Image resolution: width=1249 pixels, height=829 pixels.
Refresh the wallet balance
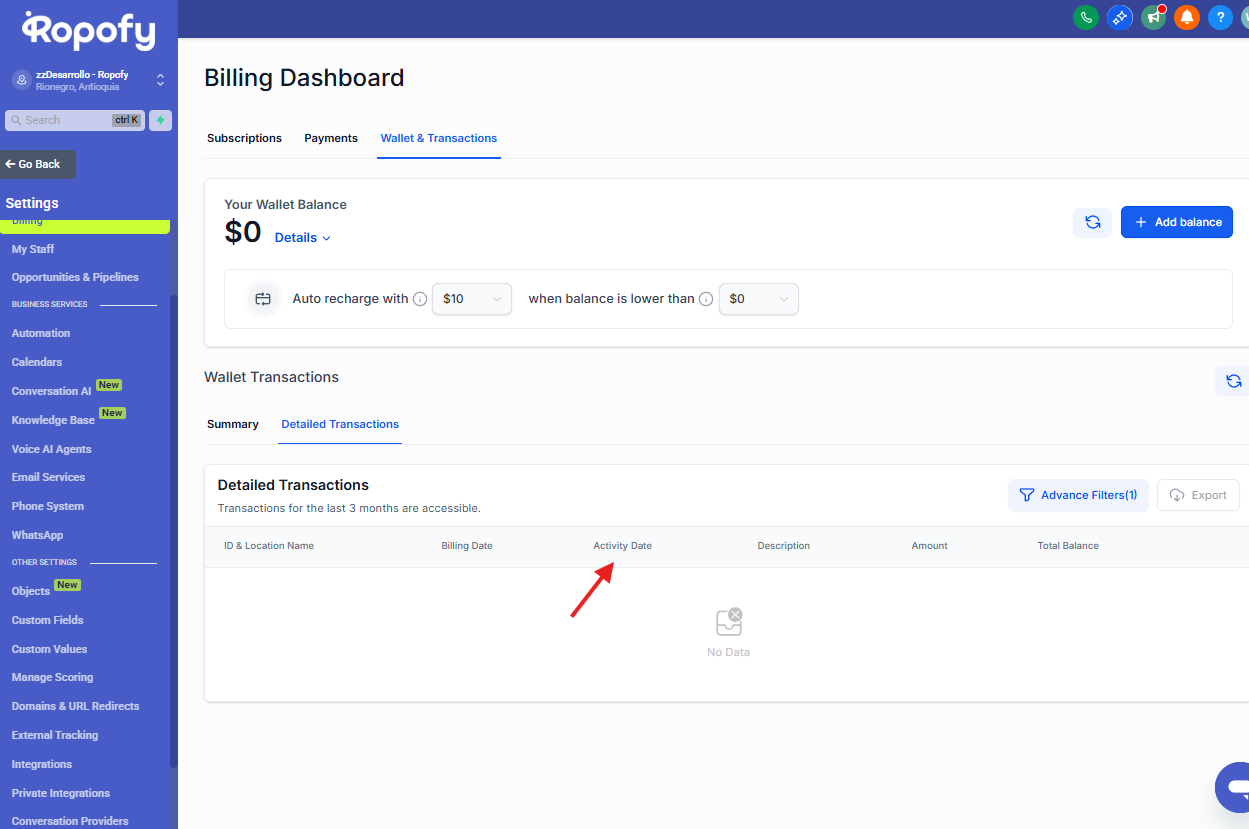[x=1092, y=222]
